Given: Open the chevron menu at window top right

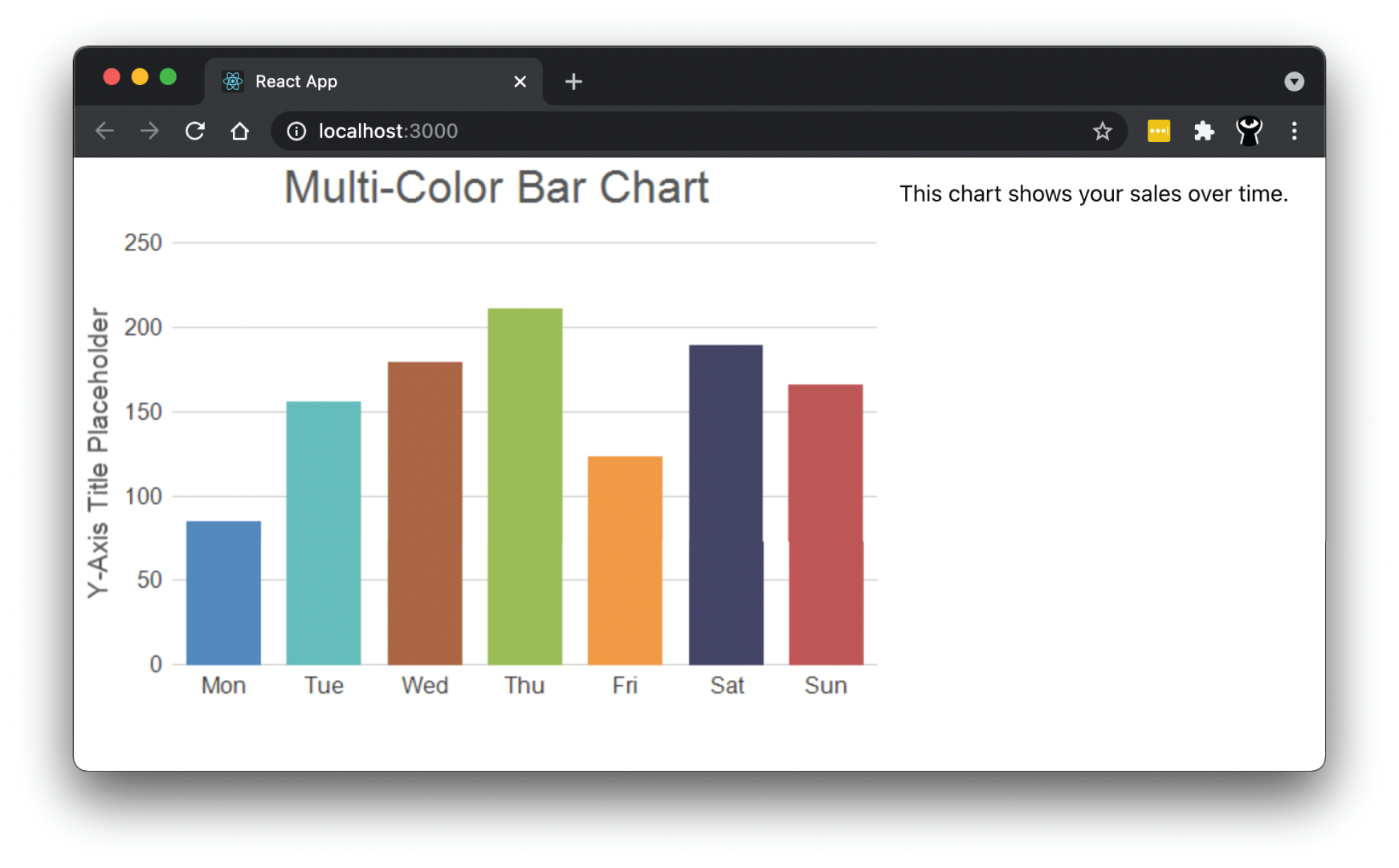Looking at the screenshot, I should click(1294, 81).
